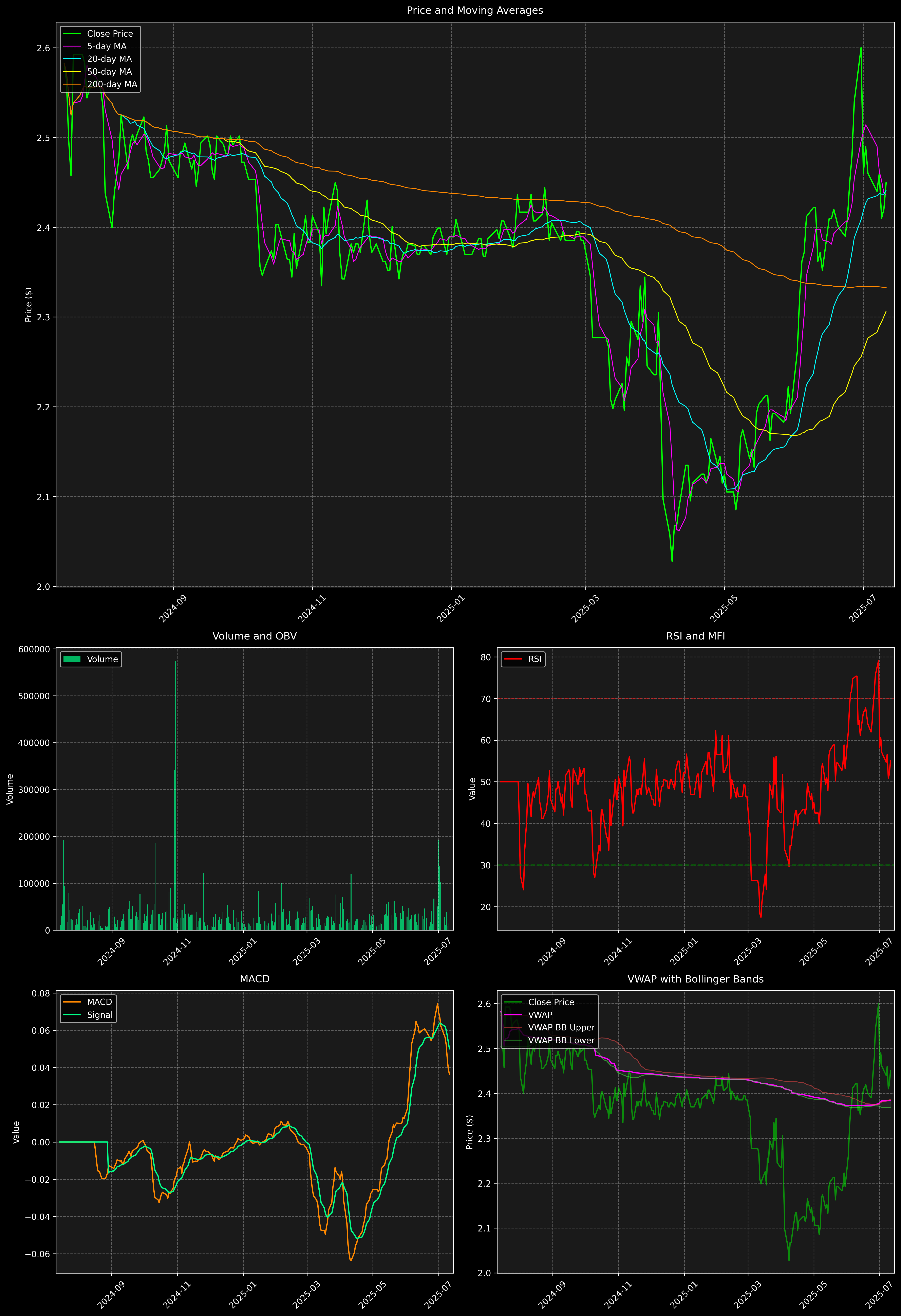The image size is (901, 1316).
Task: Click 2025-07 date label under top chart
Action: 863,609
